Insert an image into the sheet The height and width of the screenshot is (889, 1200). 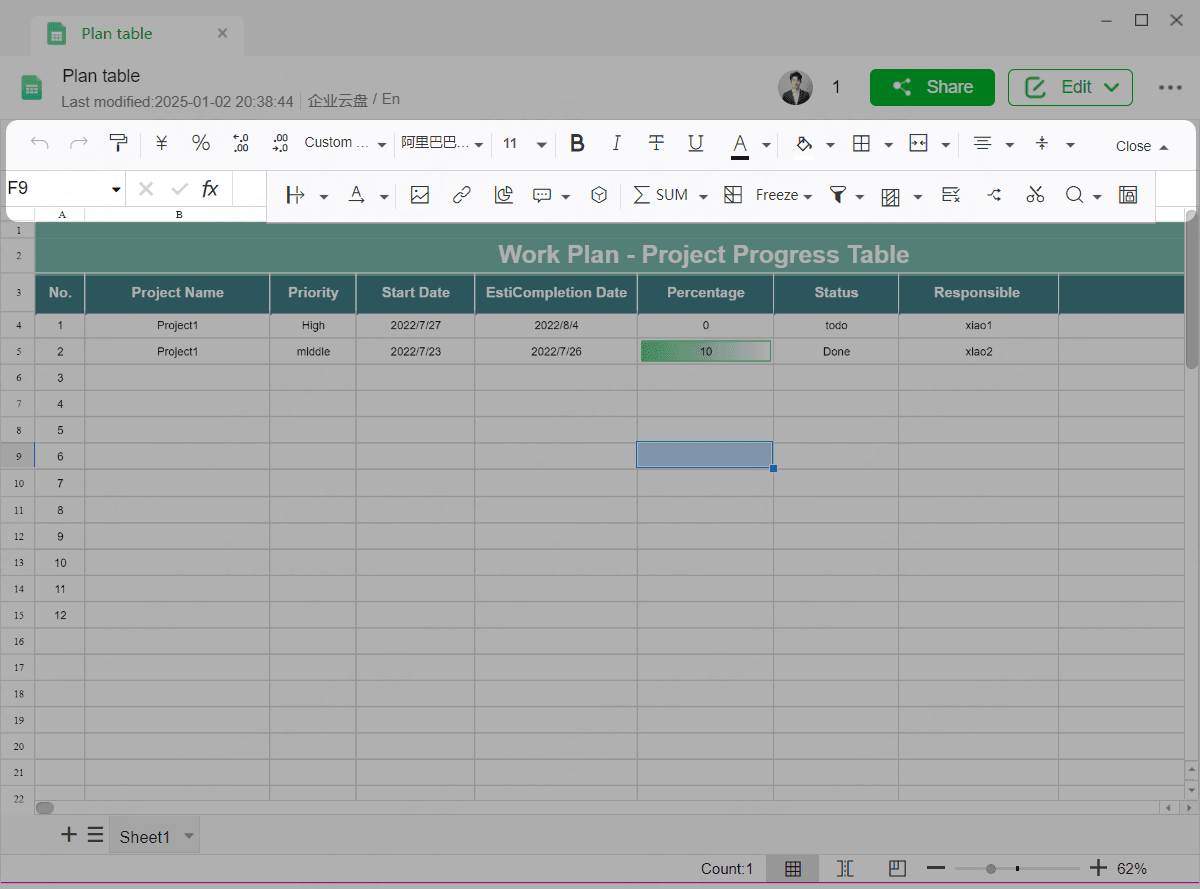pos(420,195)
